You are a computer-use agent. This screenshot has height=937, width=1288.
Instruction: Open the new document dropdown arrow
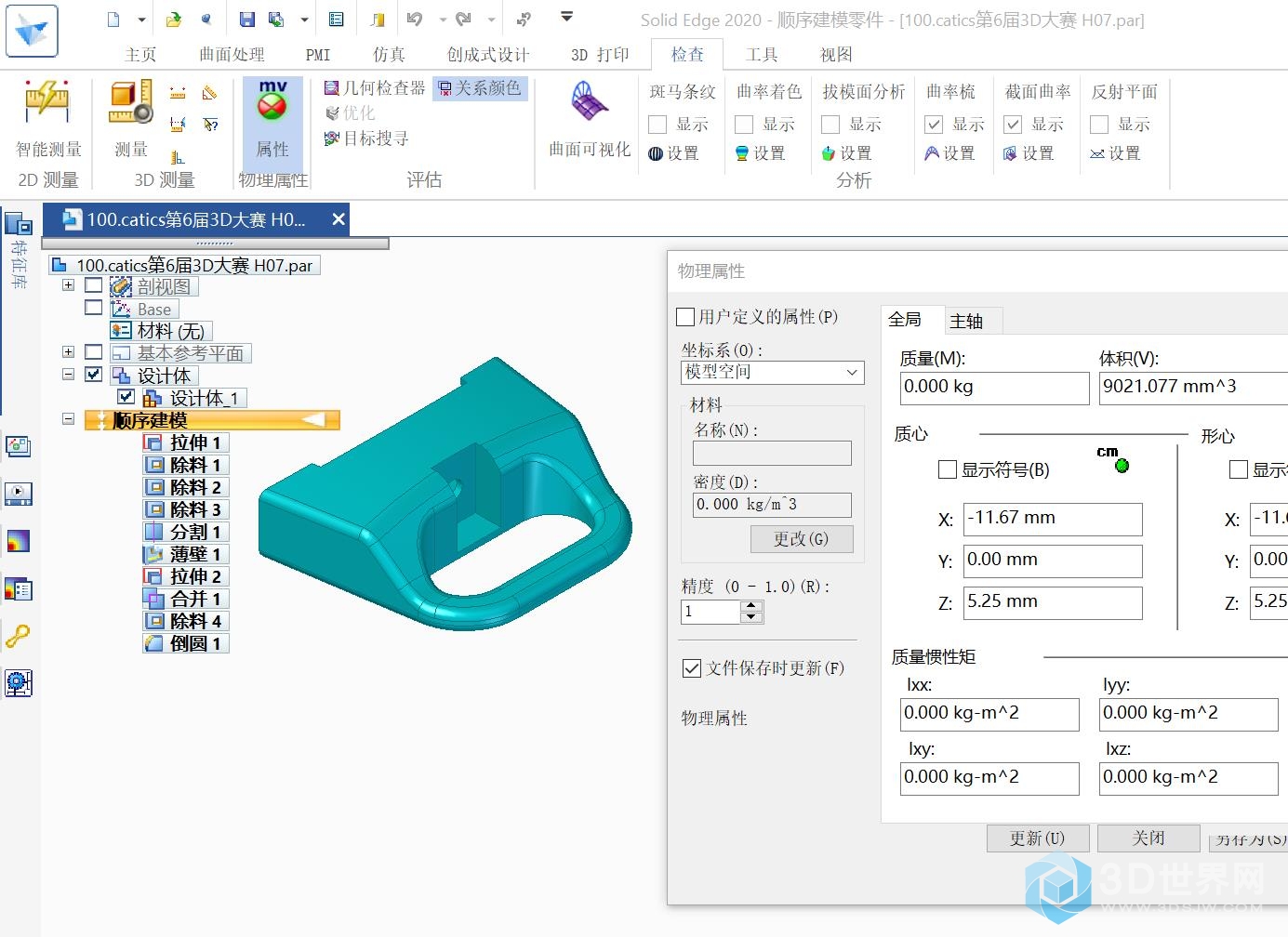click(x=141, y=19)
